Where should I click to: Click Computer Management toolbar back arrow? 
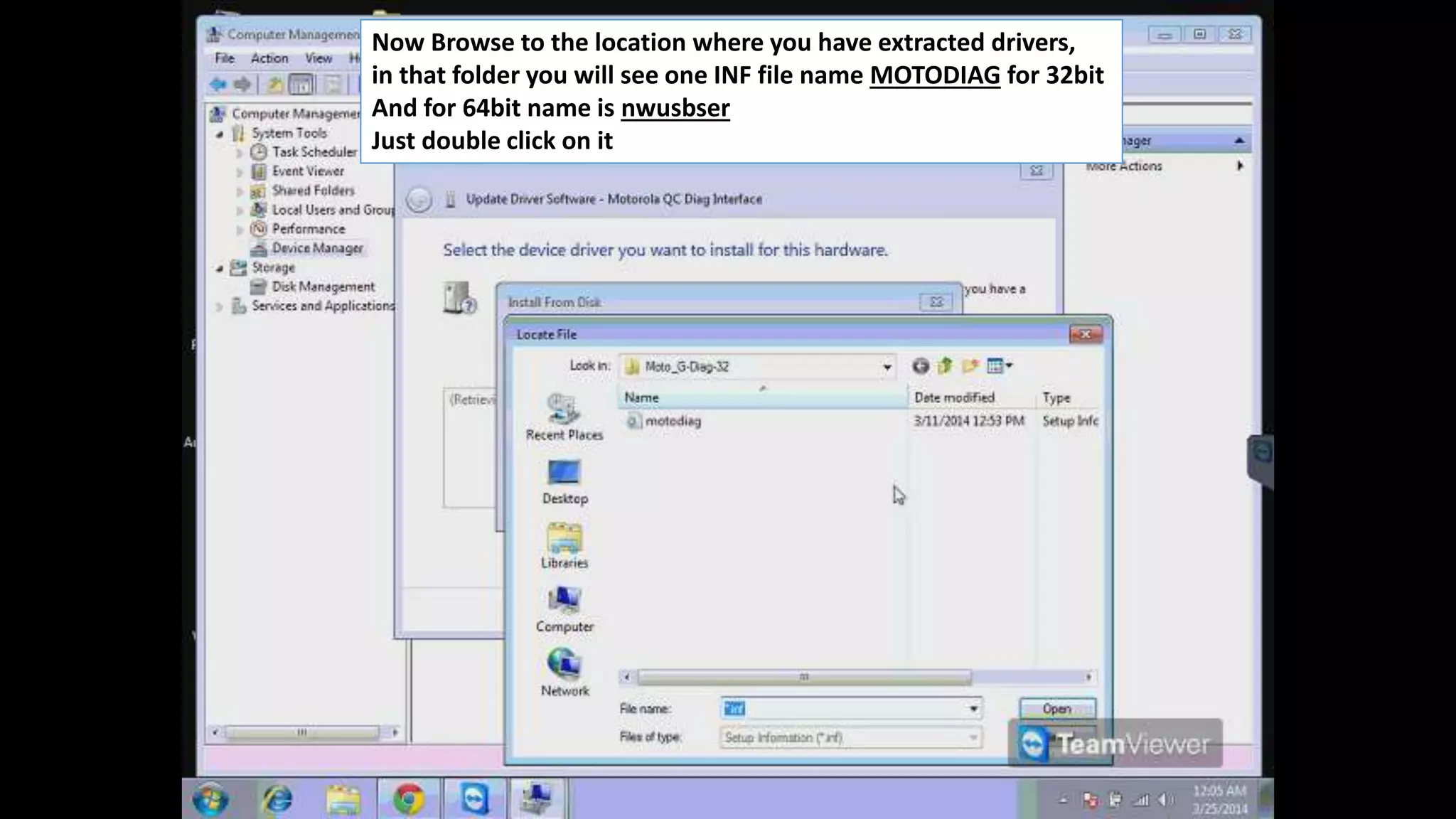pos(218,85)
